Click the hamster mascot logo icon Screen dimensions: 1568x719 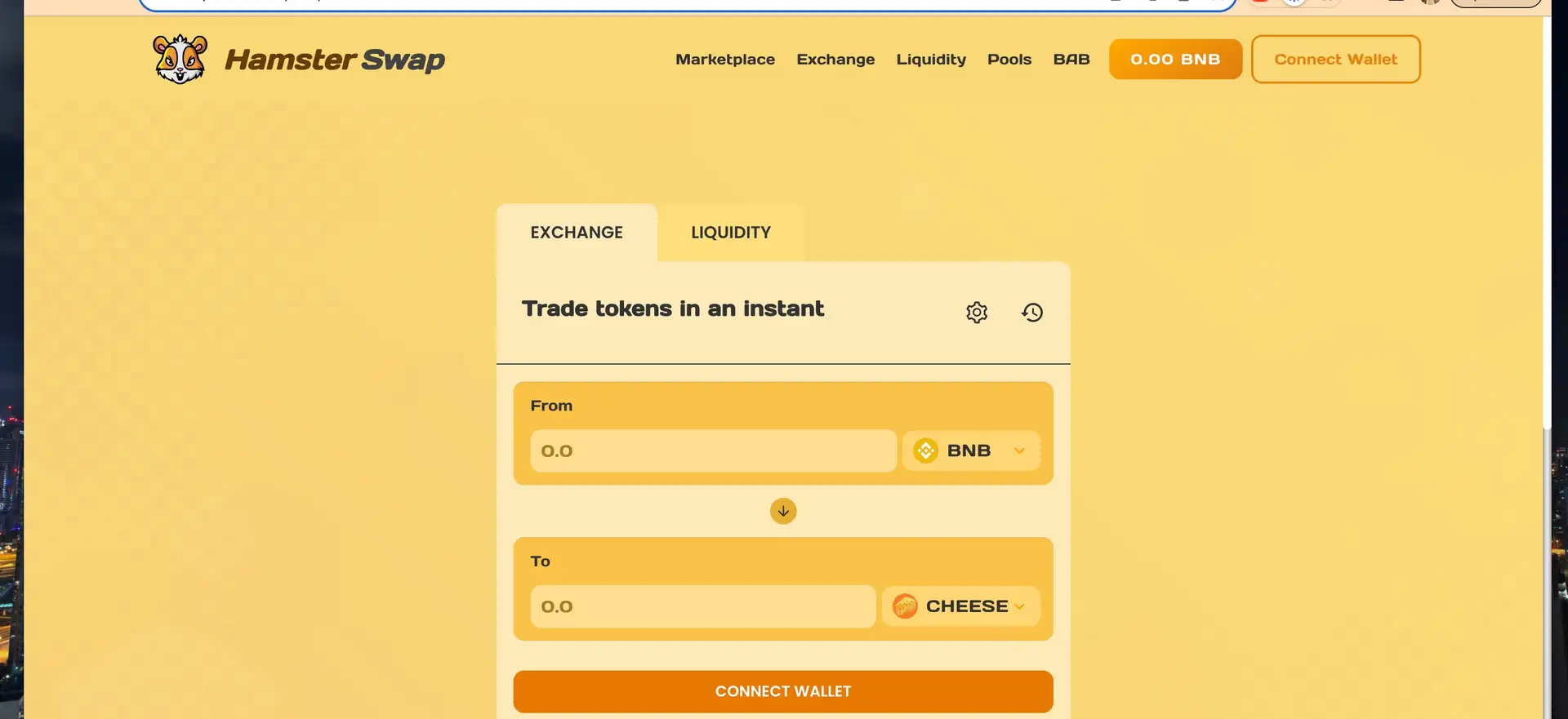pyautogui.click(x=180, y=59)
